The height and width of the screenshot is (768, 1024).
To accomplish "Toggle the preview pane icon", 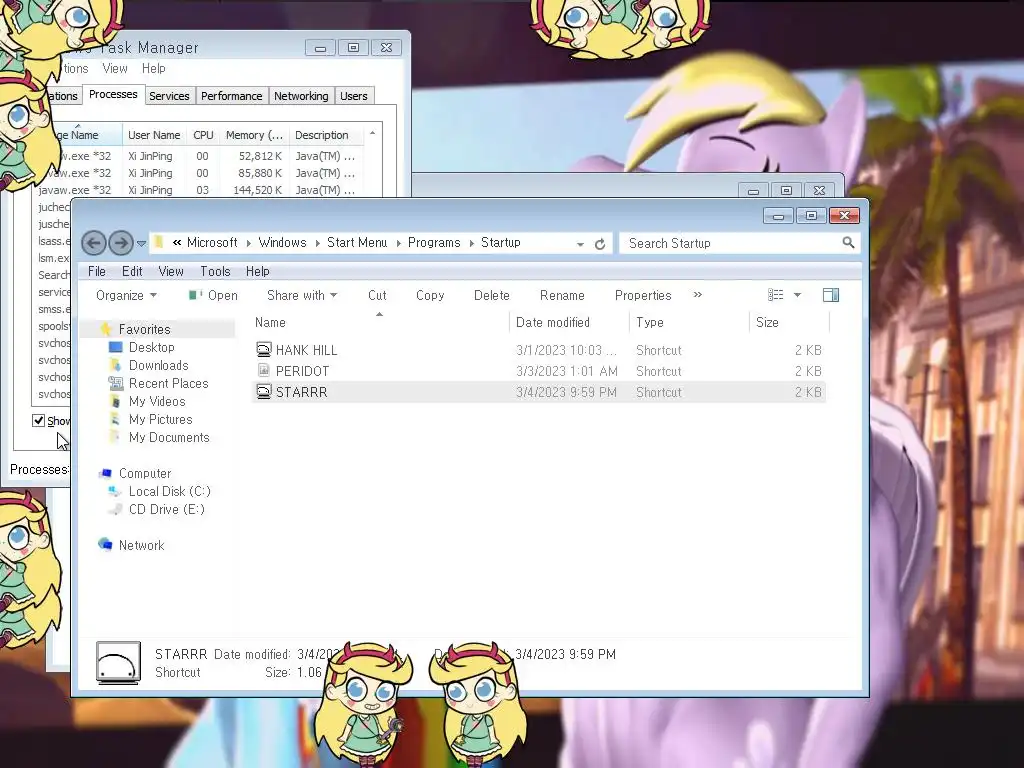I will pos(831,295).
